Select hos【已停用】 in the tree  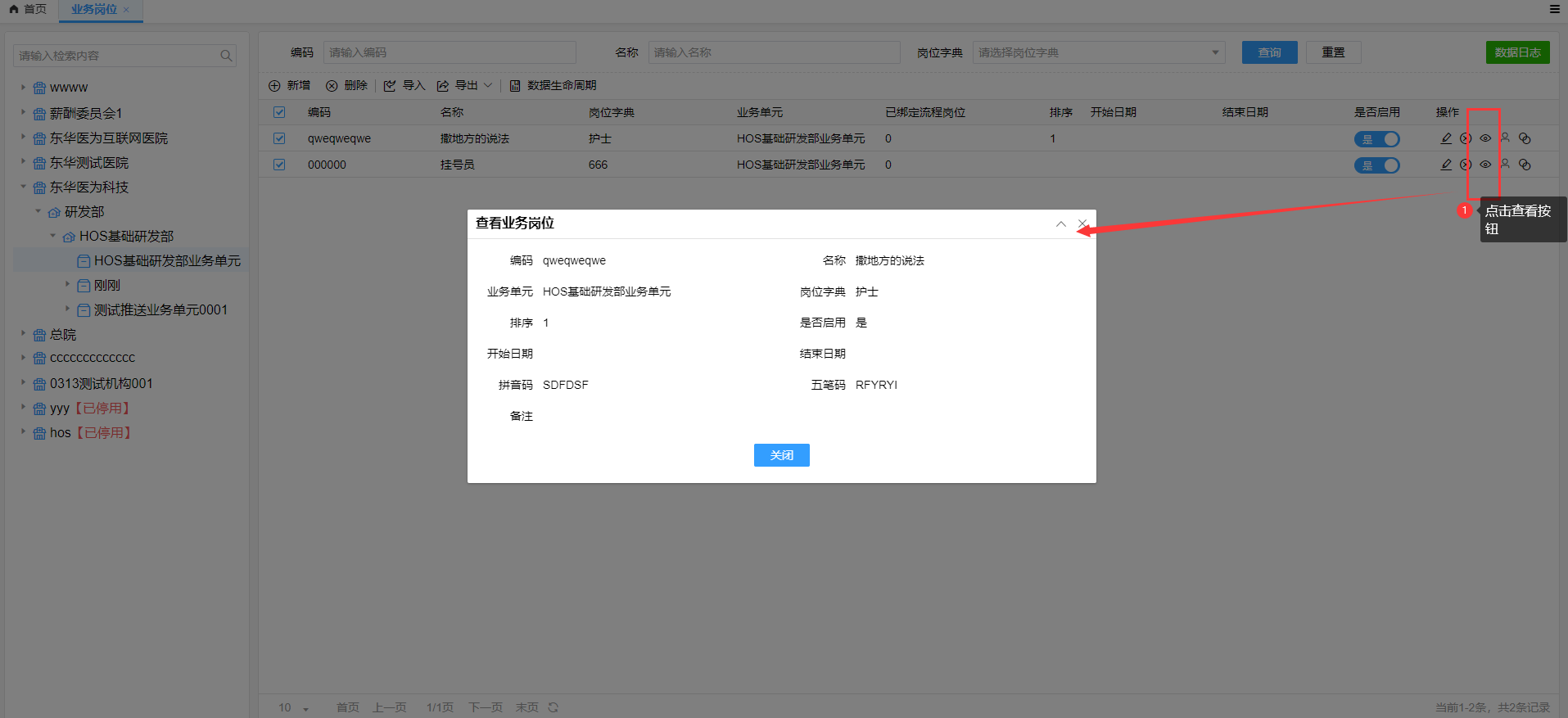point(92,432)
